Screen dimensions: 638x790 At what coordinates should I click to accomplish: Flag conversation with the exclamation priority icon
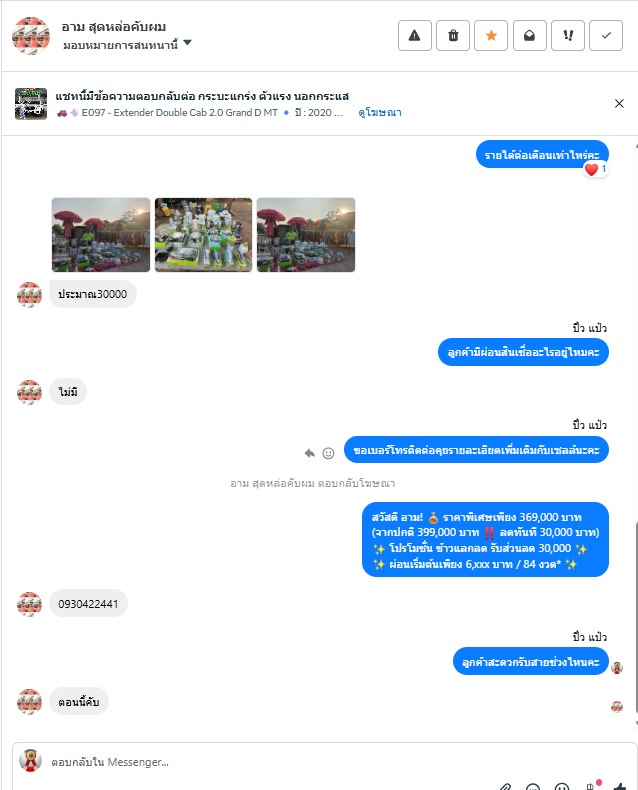pyautogui.click(x=567, y=36)
